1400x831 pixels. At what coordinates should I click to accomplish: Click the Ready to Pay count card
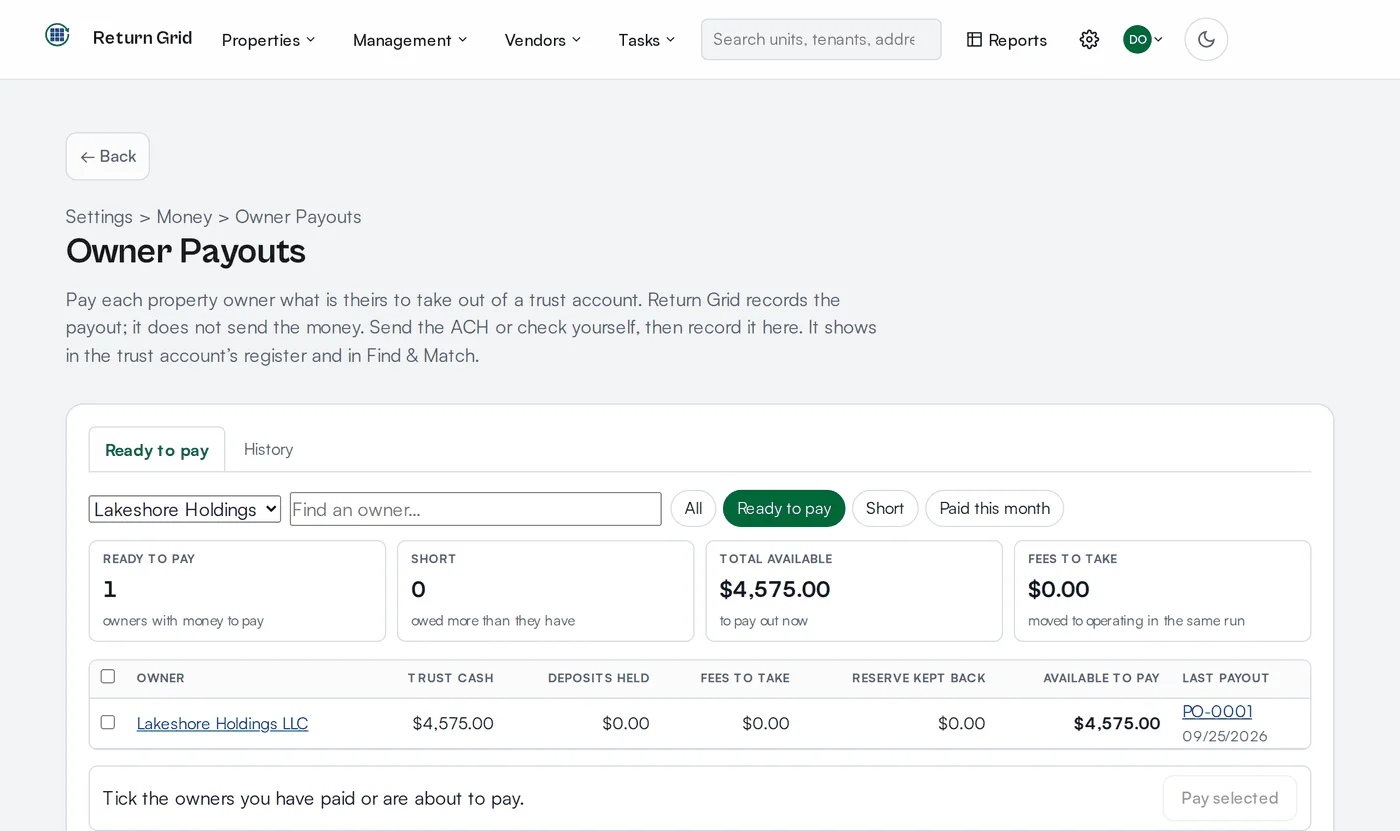point(237,591)
